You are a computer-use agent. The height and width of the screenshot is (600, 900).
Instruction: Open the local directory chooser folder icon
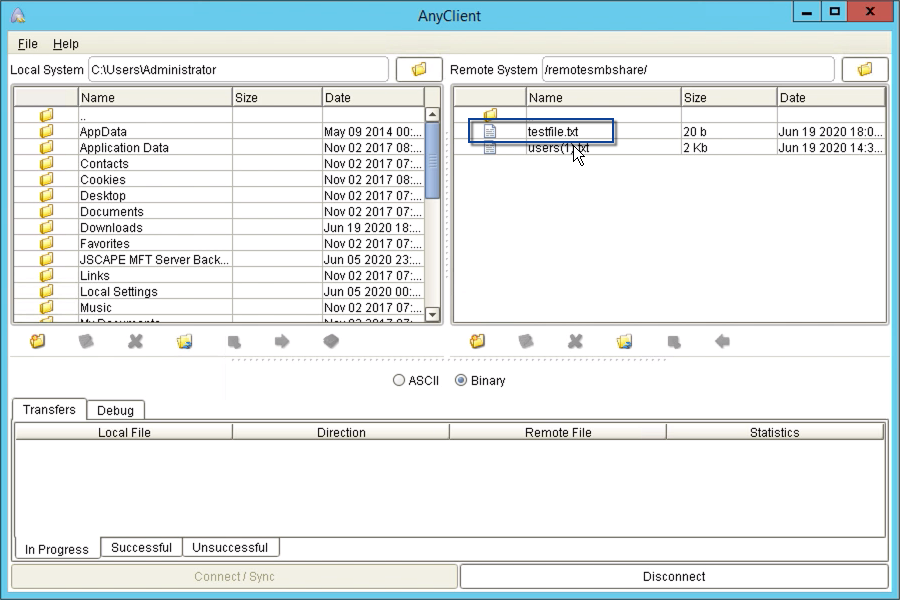418,69
